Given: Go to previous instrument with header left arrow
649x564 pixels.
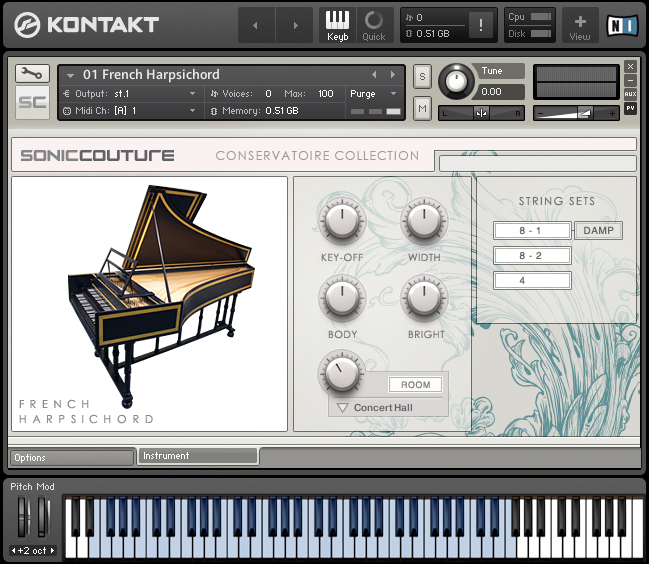Looking at the screenshot, I should 256,25.
